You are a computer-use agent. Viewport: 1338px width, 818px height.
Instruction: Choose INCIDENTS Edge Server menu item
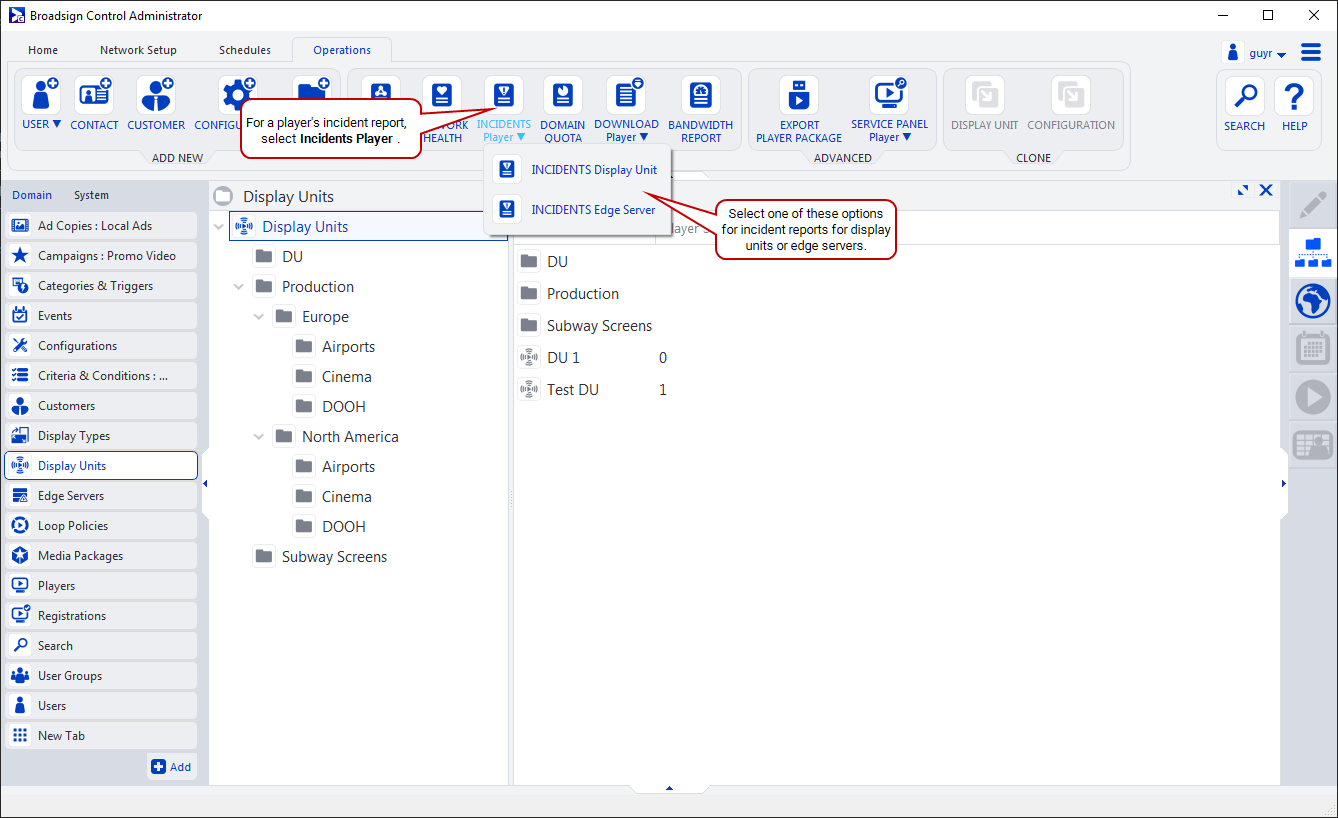click(x=577, y=210)
